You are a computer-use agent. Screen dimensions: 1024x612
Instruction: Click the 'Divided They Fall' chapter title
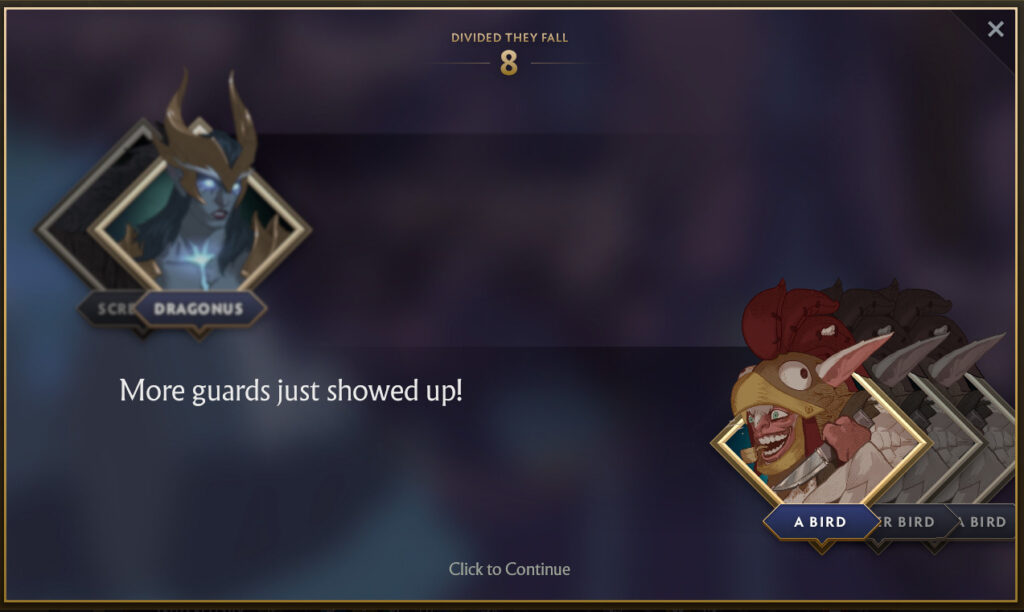(509, 38)
